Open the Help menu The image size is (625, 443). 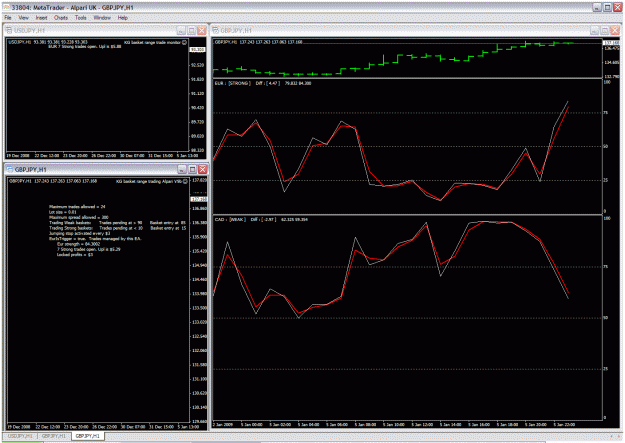123,18
